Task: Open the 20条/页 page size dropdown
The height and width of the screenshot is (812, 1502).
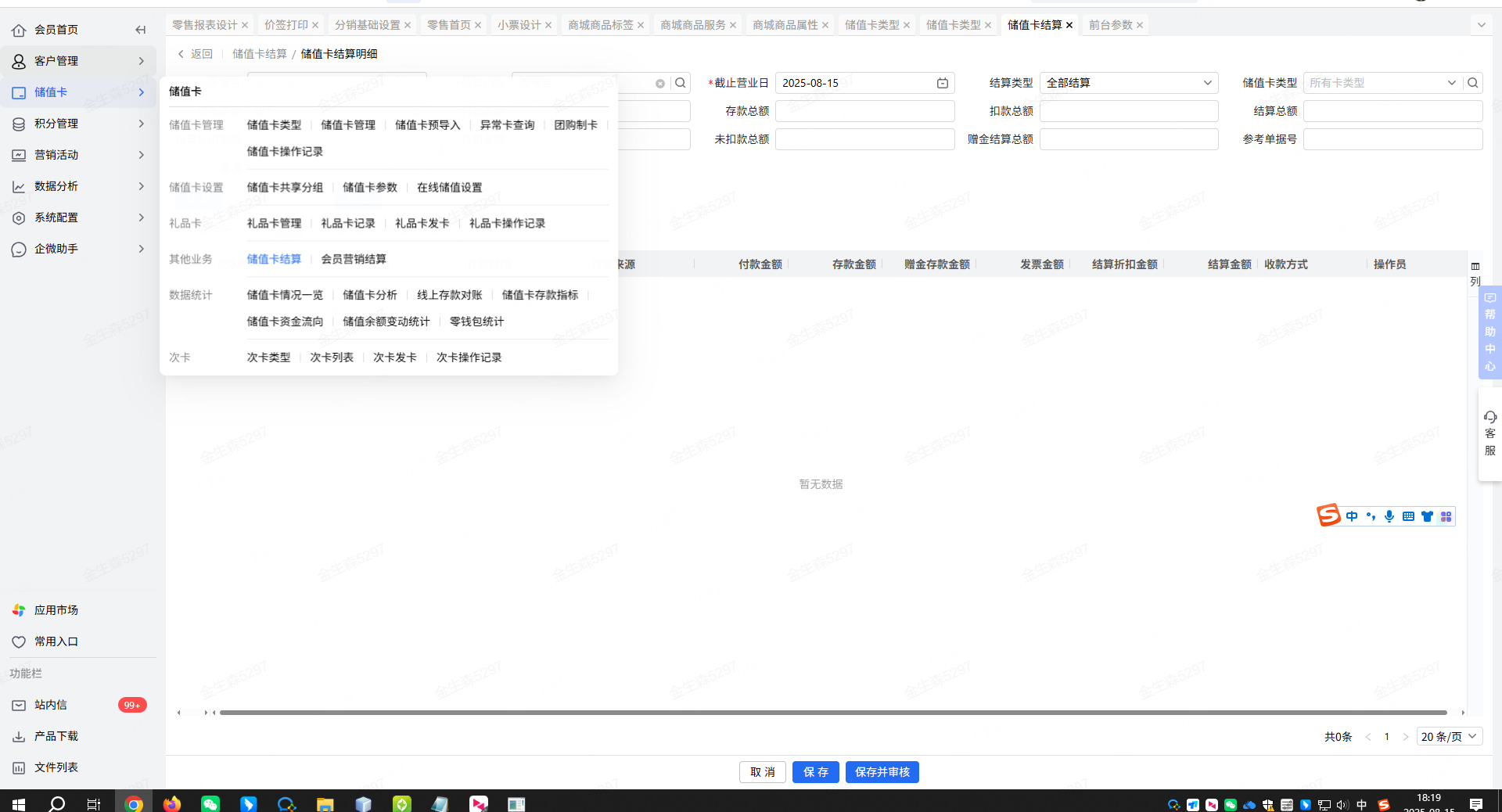Action: [1449, 737]
